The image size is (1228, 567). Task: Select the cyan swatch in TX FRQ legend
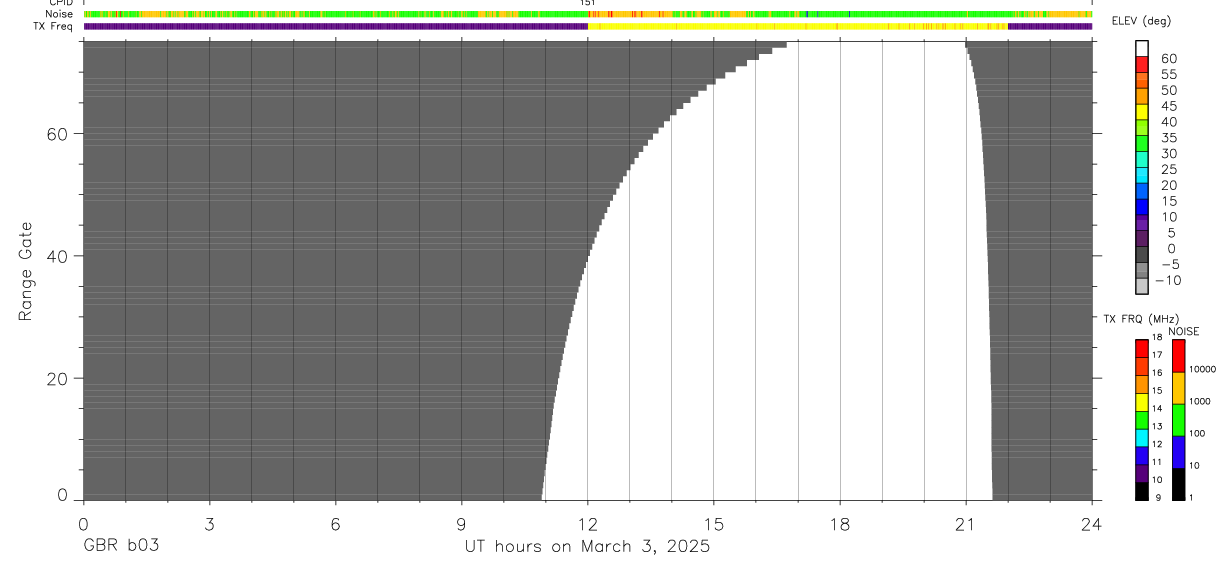pos(1141,438)
